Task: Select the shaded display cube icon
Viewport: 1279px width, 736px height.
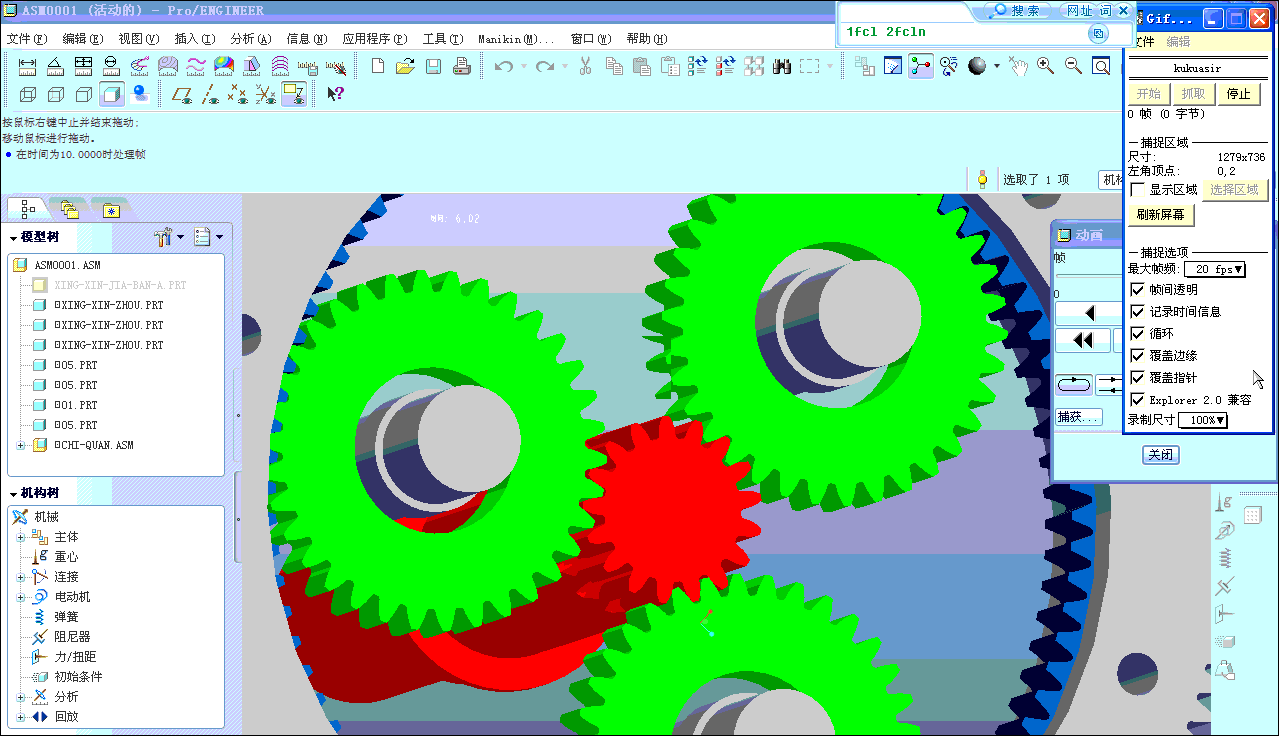Action: (112, 94)
